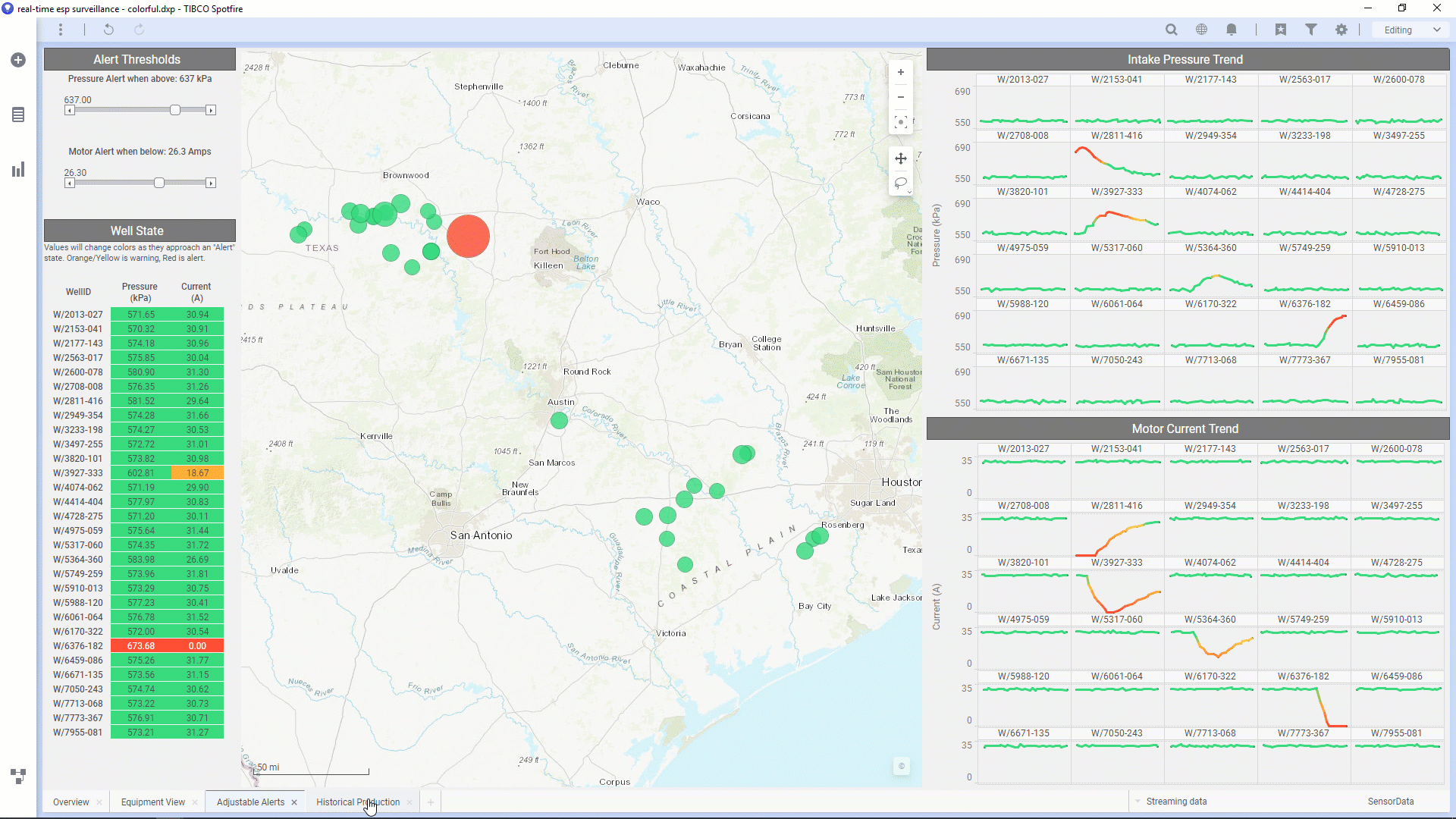This screenshot has width=1456, height=819.
Task: Reset map to fit markers
Action: (x=901, y=122)
